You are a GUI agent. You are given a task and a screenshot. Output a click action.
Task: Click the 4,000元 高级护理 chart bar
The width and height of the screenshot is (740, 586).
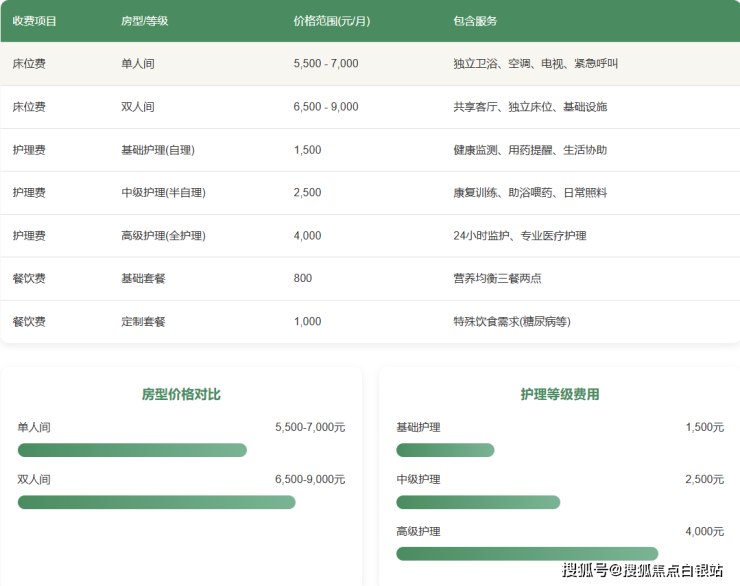click(527, 554)
